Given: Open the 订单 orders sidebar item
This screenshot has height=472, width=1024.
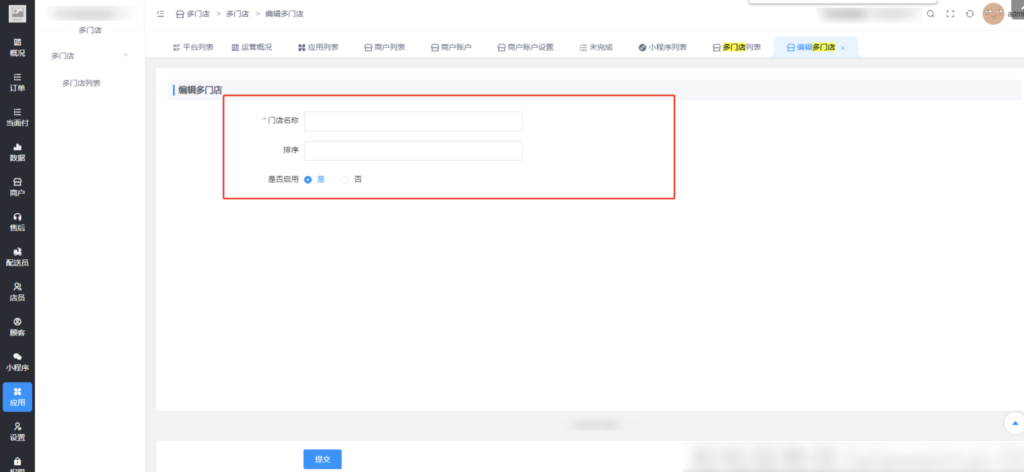Looking at the screenshot, I should [x=17, y=82].
